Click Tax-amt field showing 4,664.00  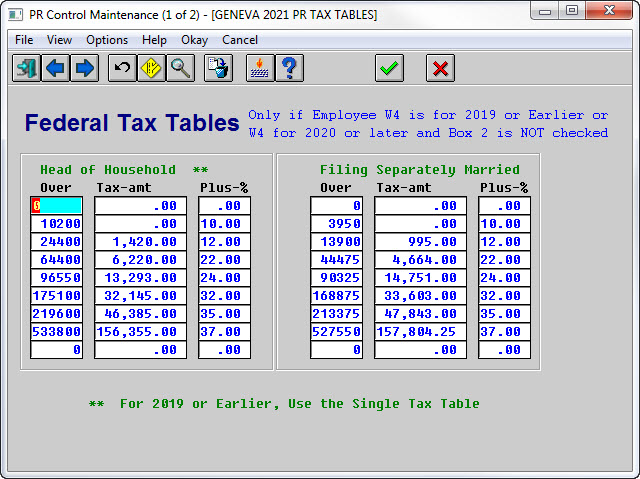[420, 259]
